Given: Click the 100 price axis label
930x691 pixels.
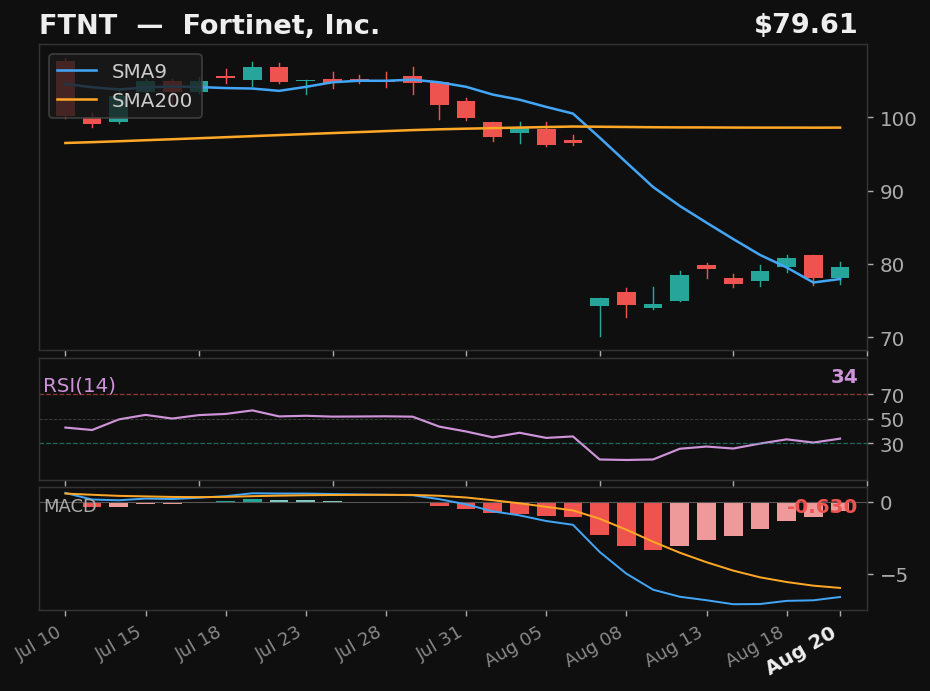Looking at the screenshot, I should point(898,119).
